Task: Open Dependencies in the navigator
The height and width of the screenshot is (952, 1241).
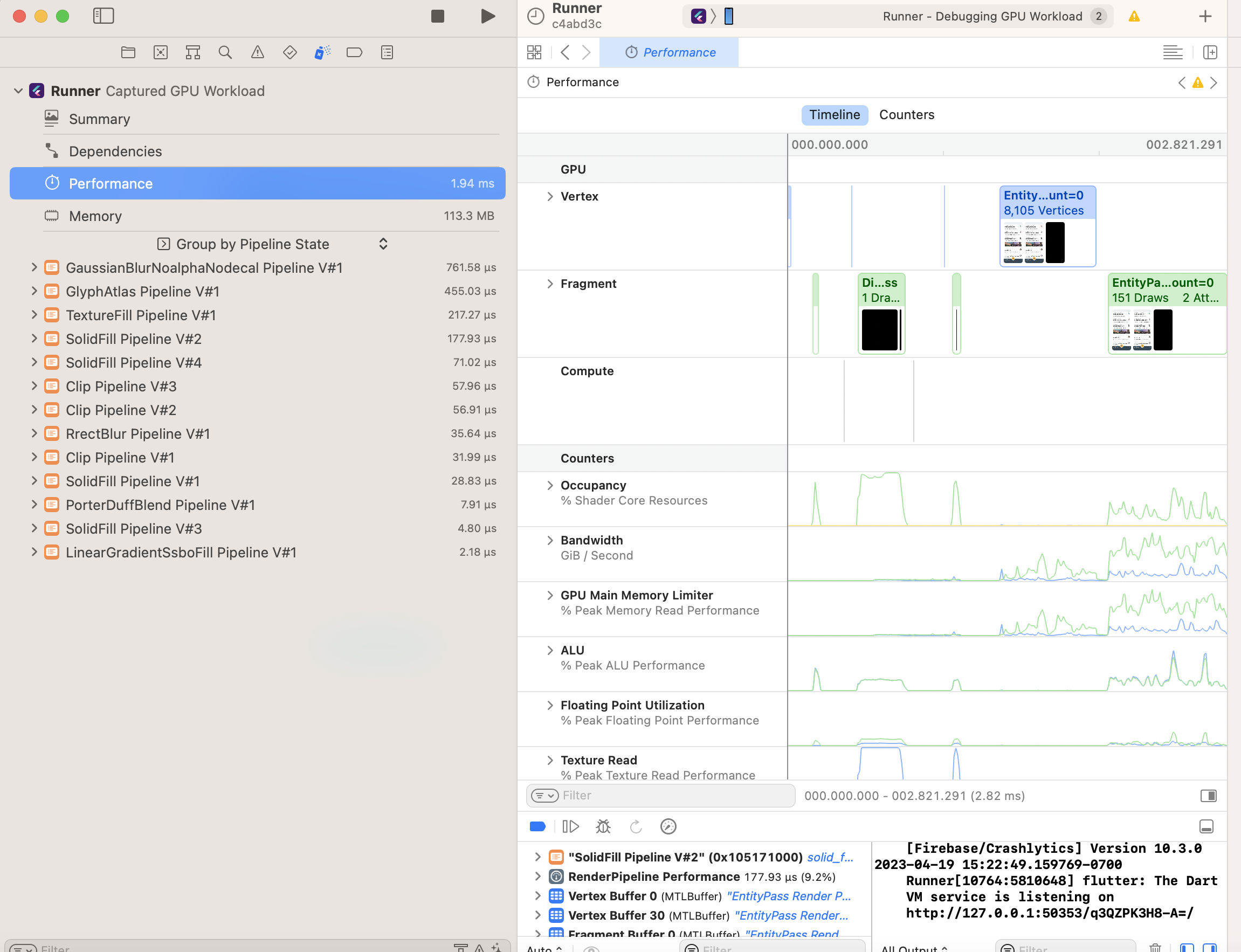Action: pos(115,151)
